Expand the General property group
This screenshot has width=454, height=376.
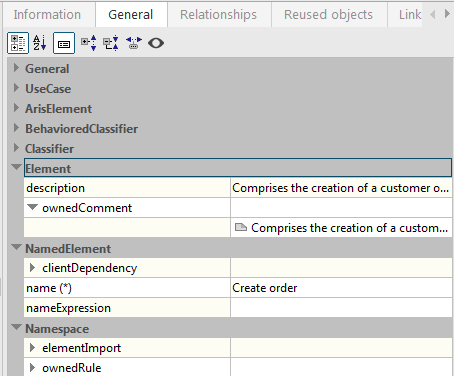coord(16,68)
